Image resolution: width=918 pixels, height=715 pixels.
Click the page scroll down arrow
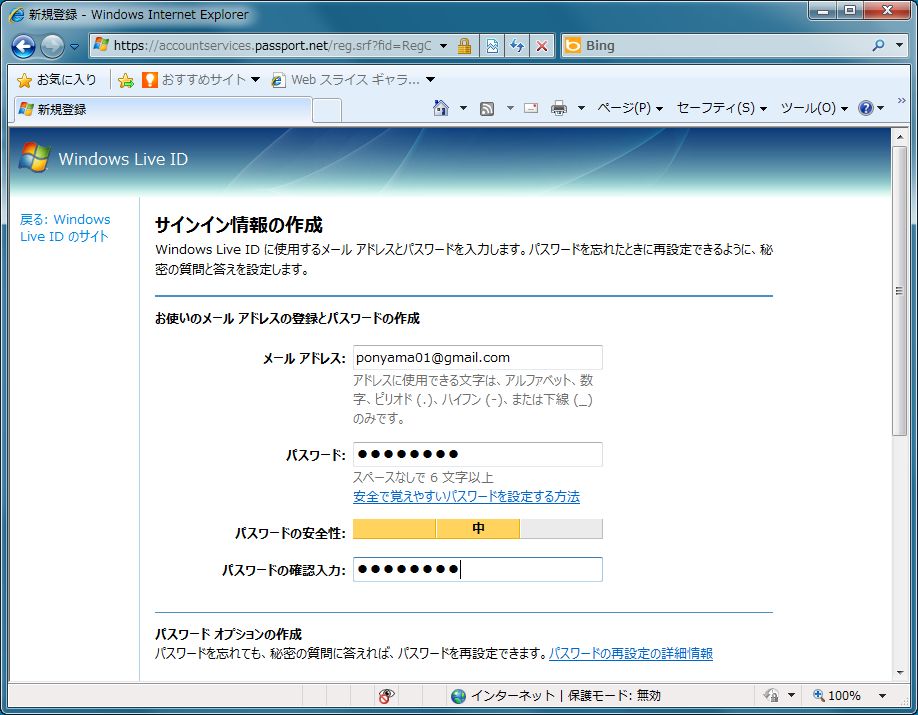[x=900, y=672]
